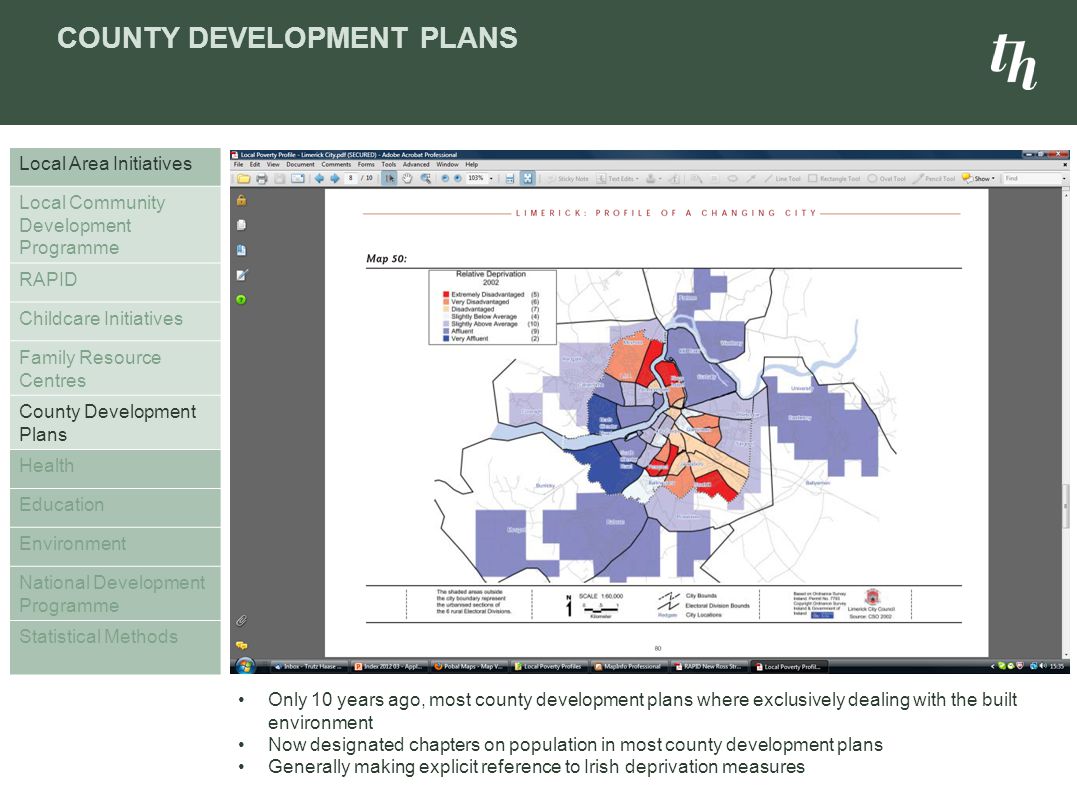This screenshot has height=793, width=1077.
Task: Select Family Resource Centres sidebar item
Action: [115, 368]
